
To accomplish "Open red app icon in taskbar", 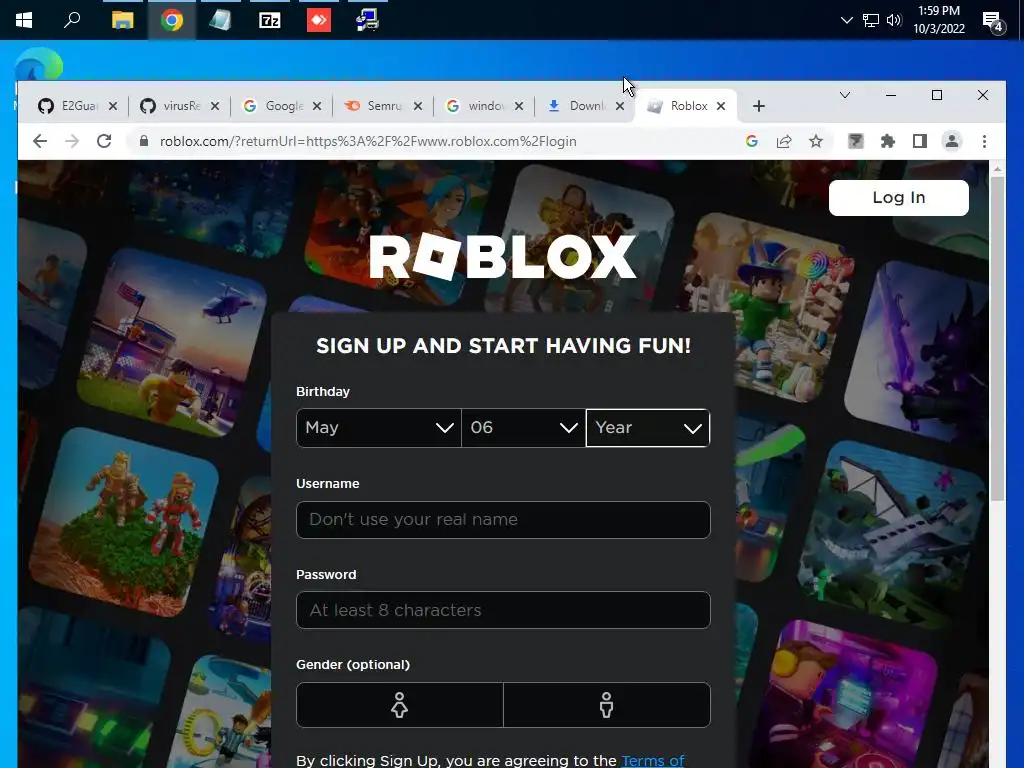I will [319, 20].
